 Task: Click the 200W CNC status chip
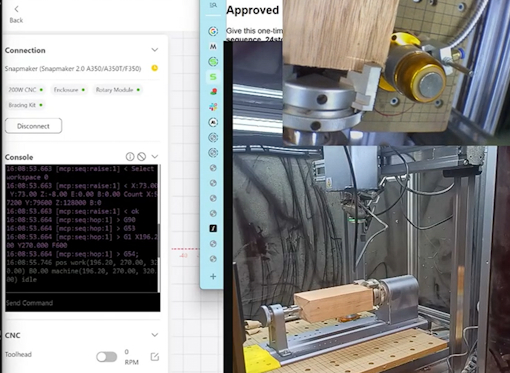[x=25, y=90]
